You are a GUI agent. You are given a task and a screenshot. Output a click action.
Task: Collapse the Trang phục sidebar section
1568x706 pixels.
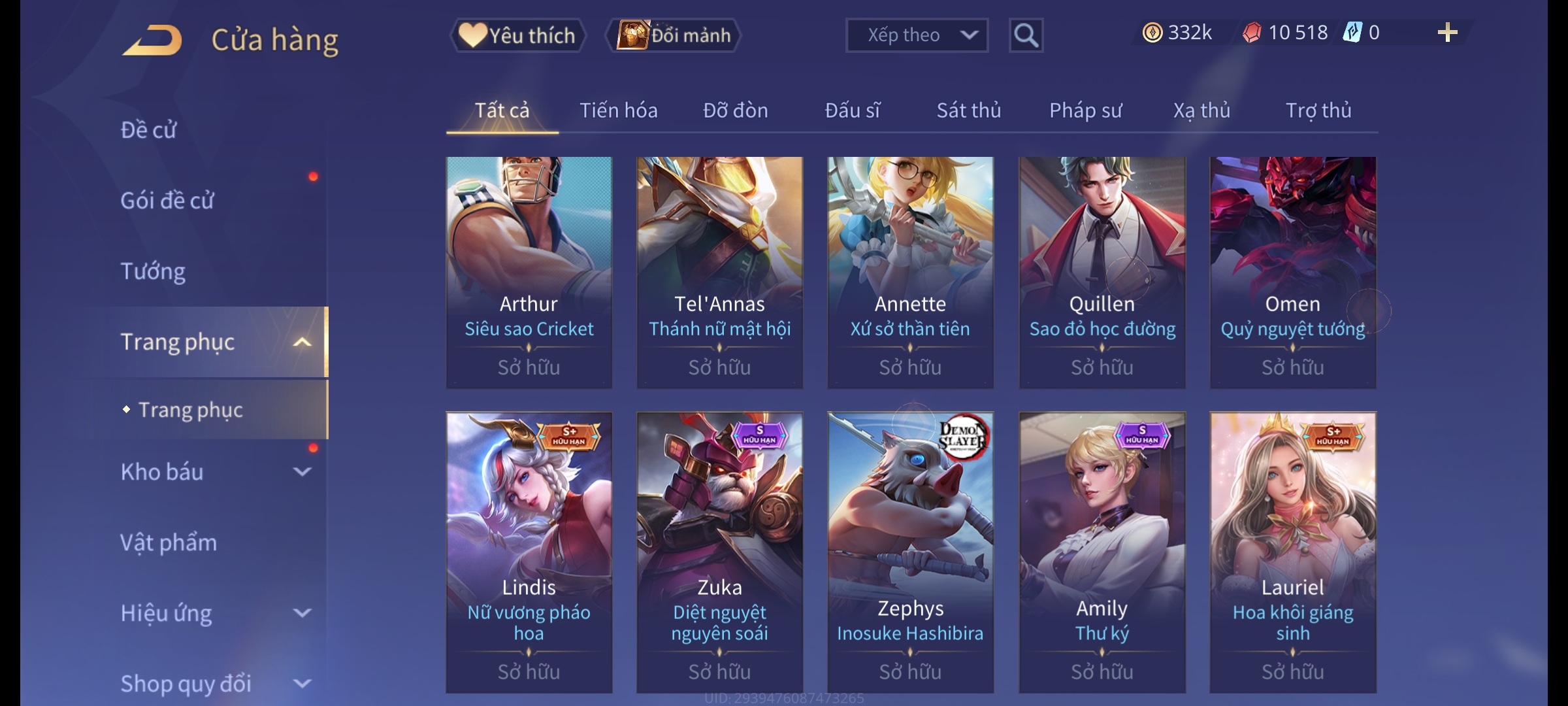[302, 342]
